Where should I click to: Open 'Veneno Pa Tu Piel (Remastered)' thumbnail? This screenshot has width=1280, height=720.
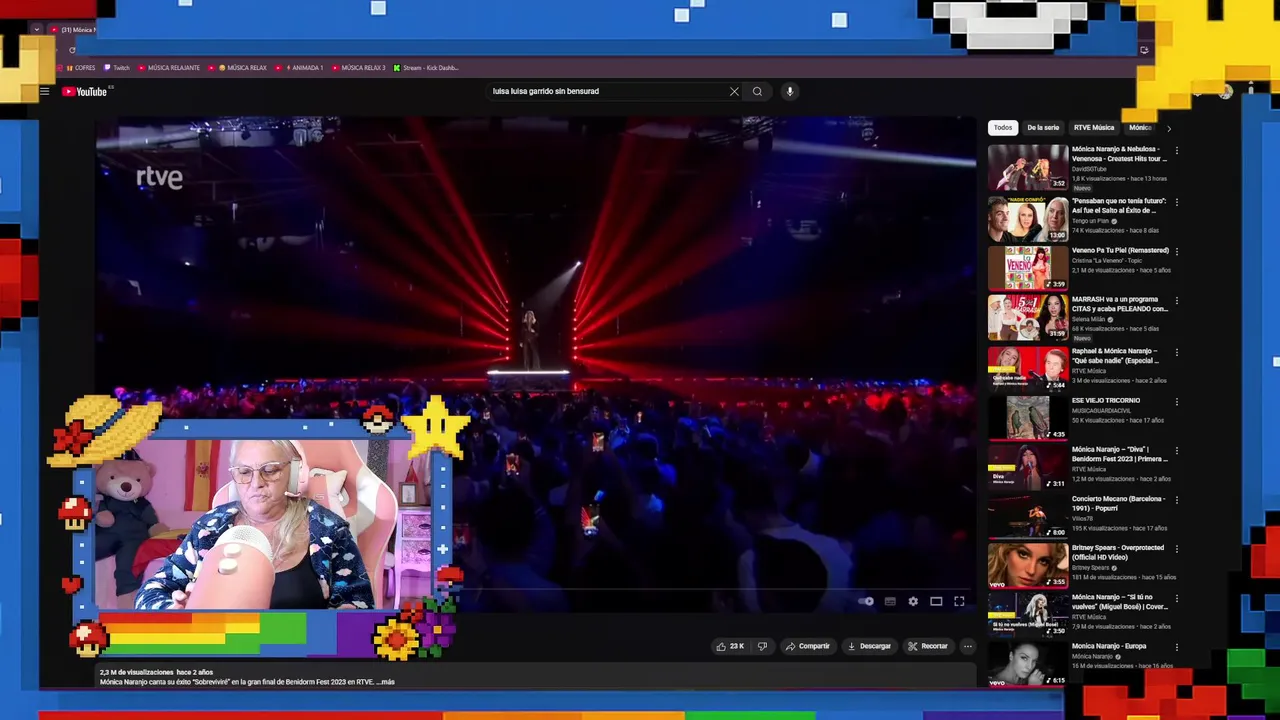click(1028, 268)
